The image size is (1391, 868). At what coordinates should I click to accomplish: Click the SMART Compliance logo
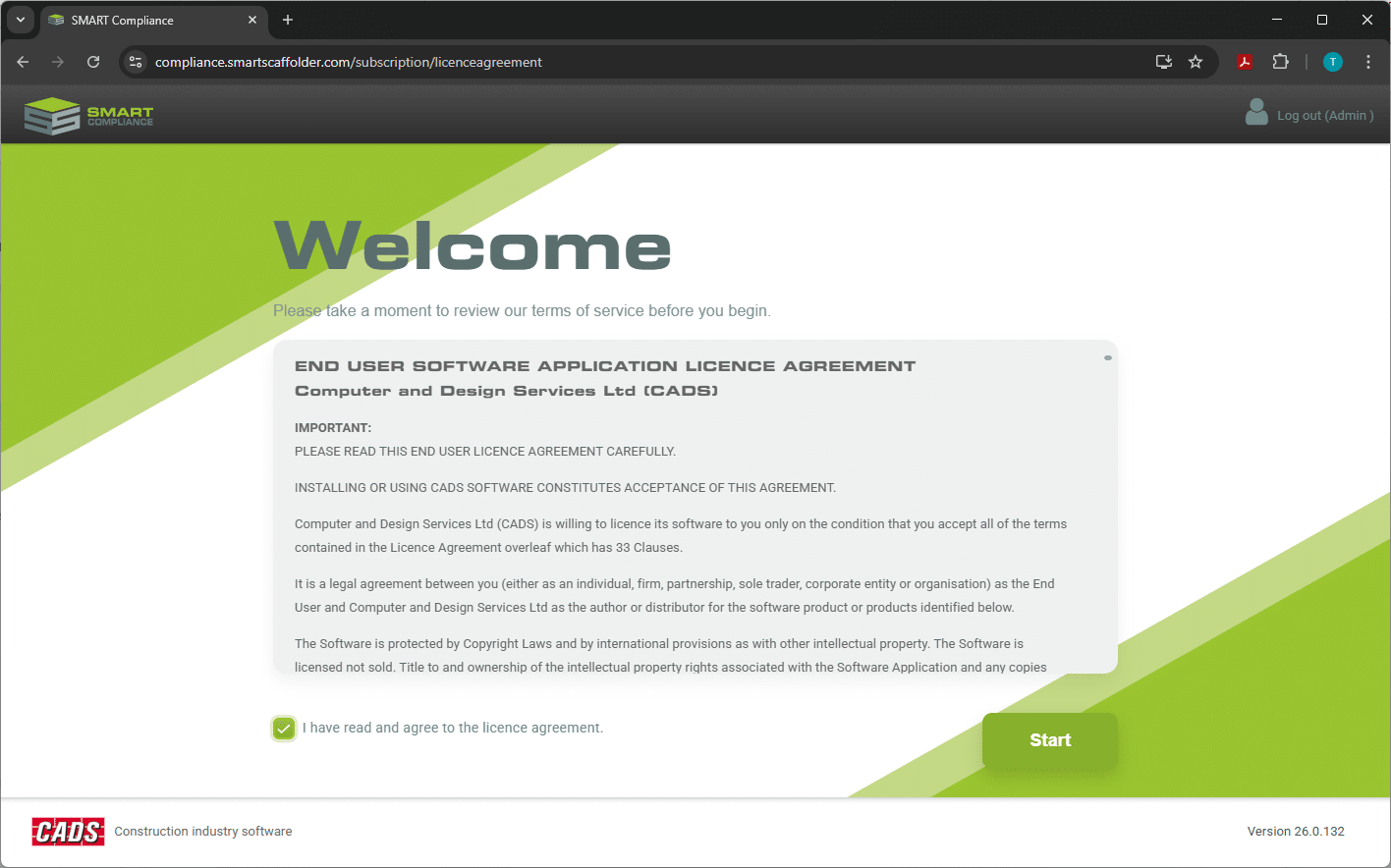click(x=89, y=116)
